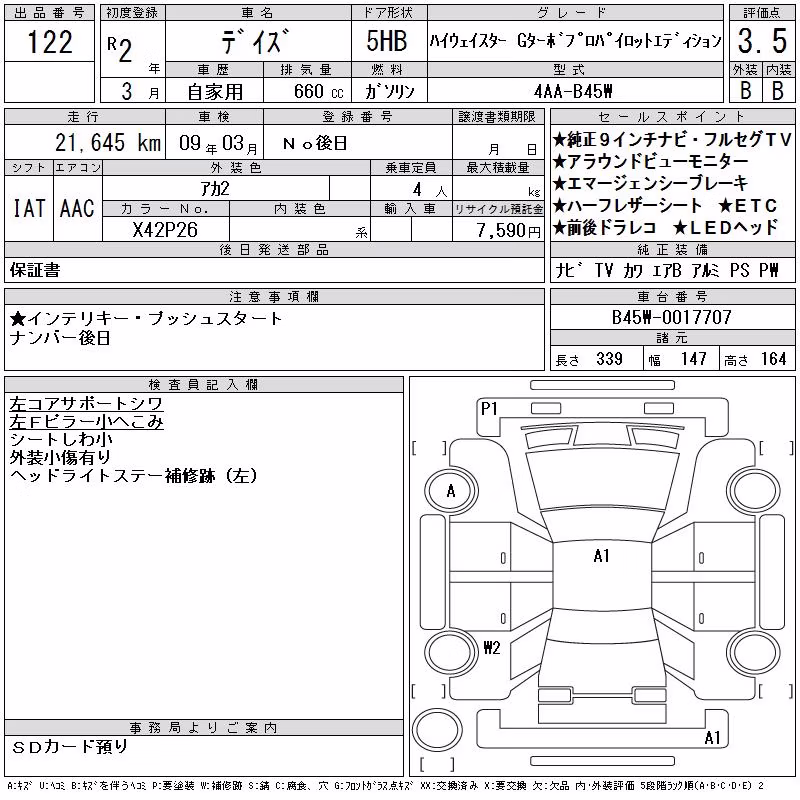
Task: Click the evaluation score 3.5
Action: pyautogui.click(x=762, y=41)
